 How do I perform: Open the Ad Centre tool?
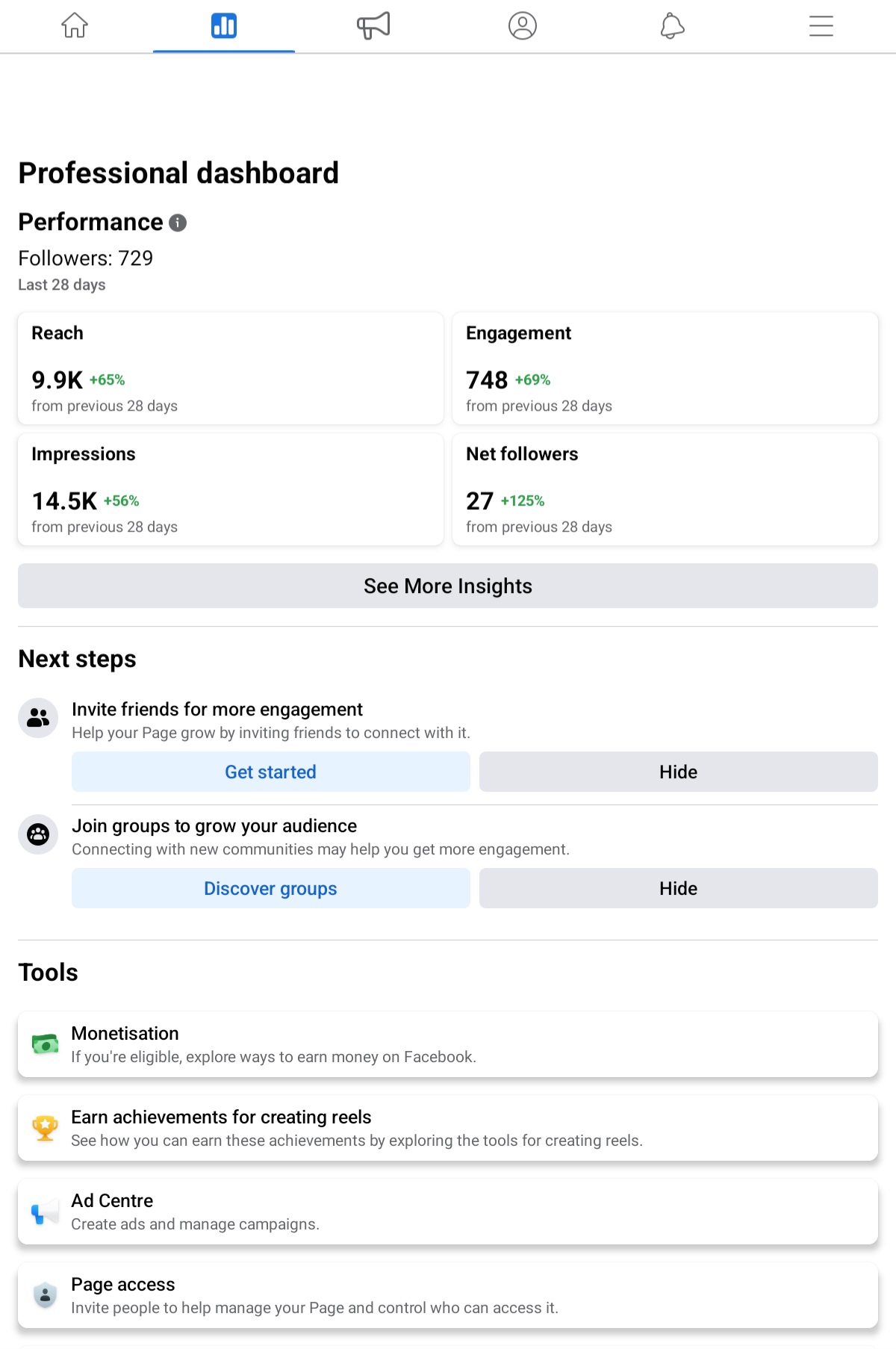tap(448, 1212)
